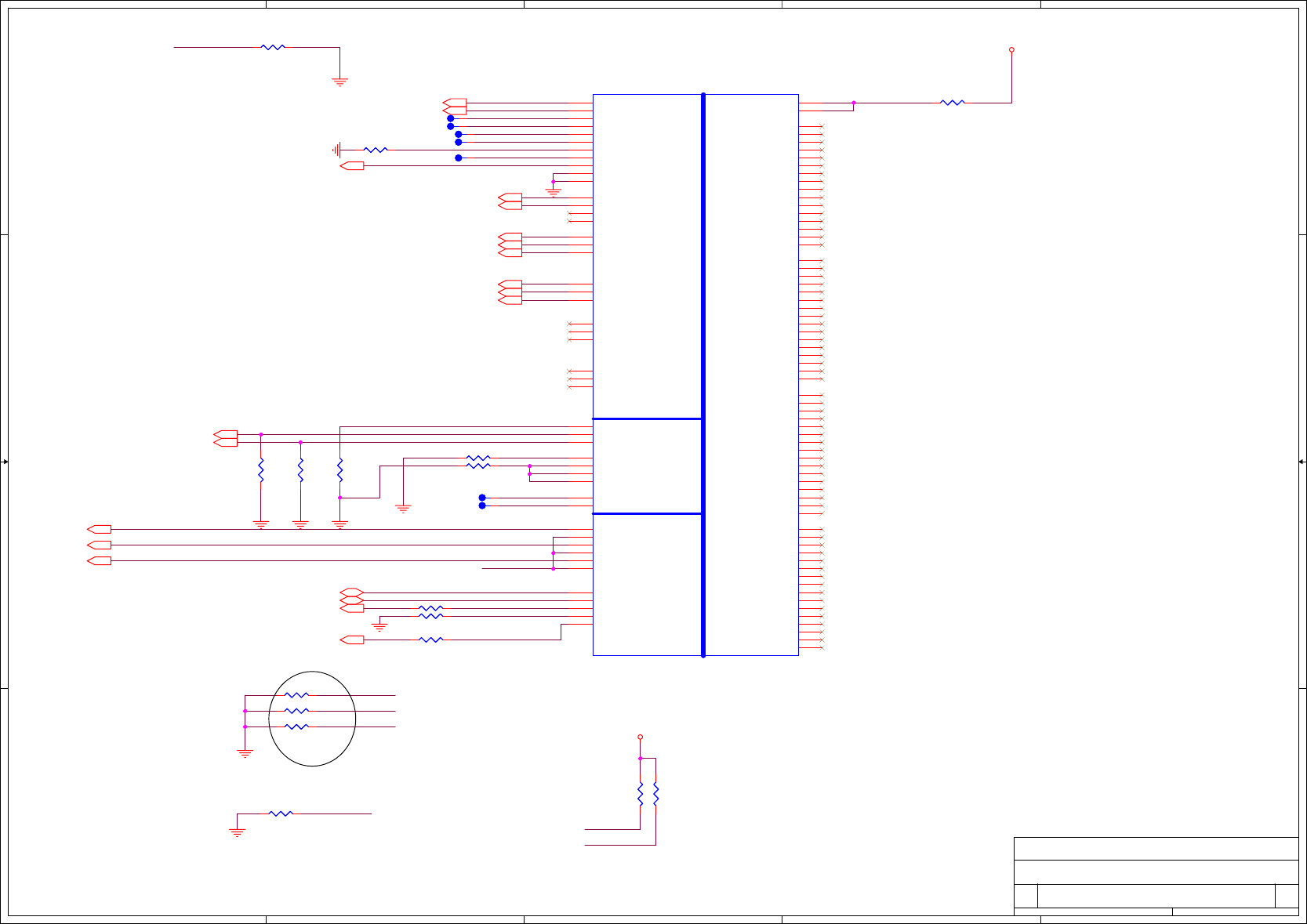Click the bottom resistor inside the circled group
Screen dimensions: 1307x924
296,727
